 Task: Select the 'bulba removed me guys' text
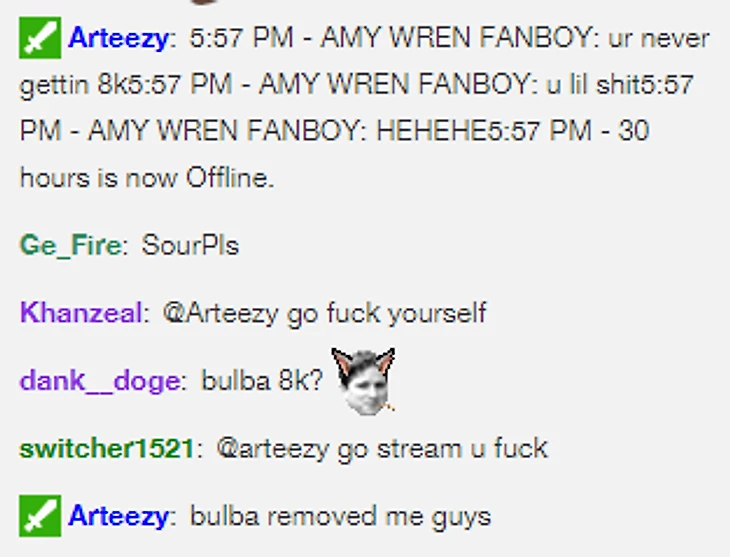[x=340, y=516]
